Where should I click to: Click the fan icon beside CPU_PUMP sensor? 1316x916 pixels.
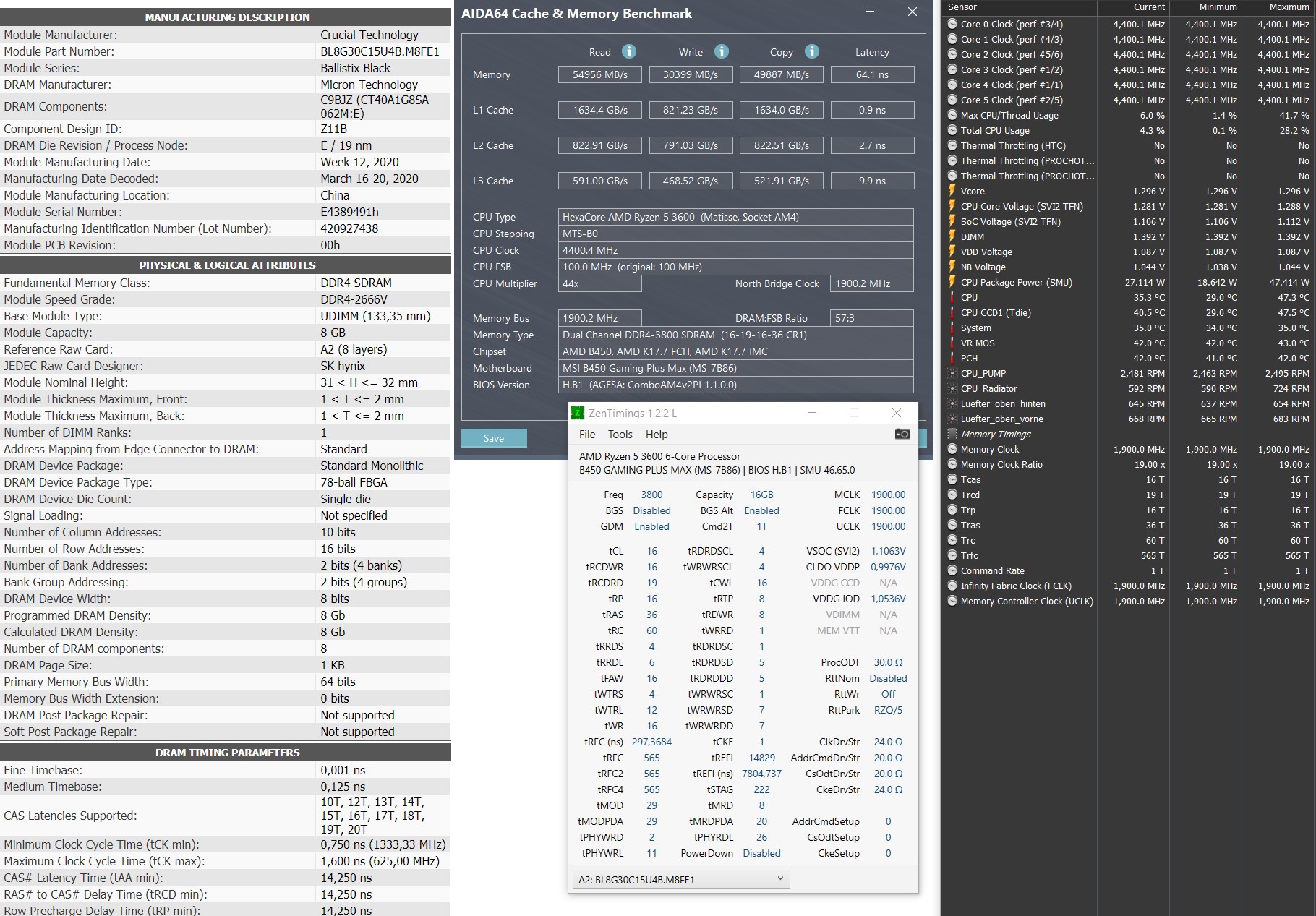(953, 374)
